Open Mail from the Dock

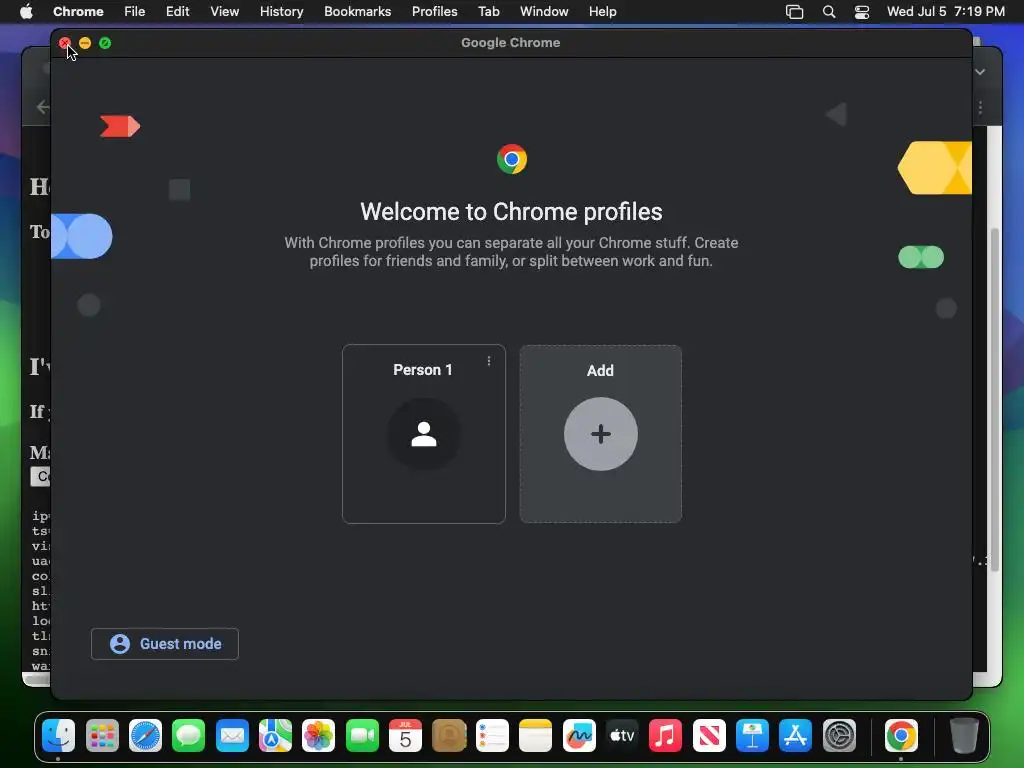tap(232, 736)
